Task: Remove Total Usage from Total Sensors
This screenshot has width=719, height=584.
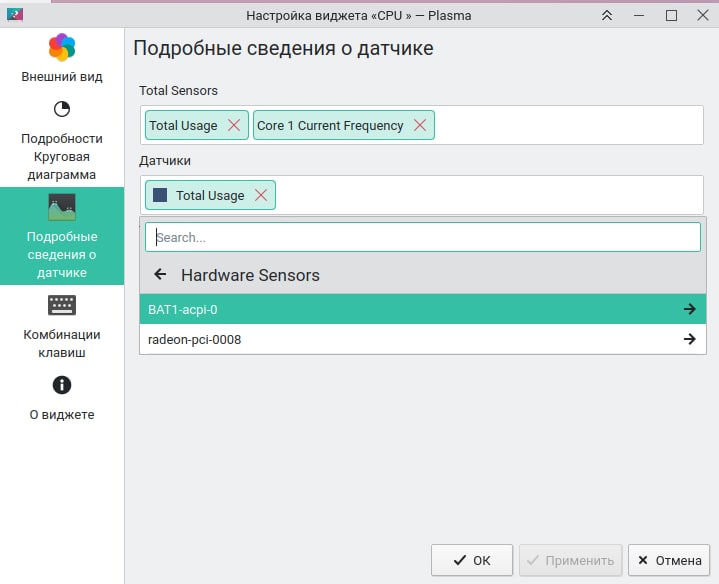Action: pos(234,125)
